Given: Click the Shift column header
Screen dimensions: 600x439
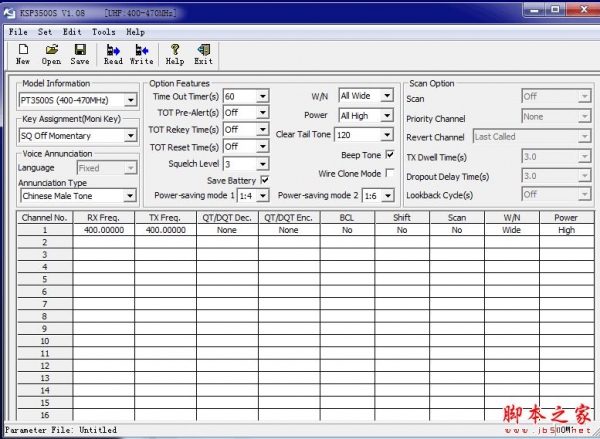Looking at the screenshot, I should point(402,218).
